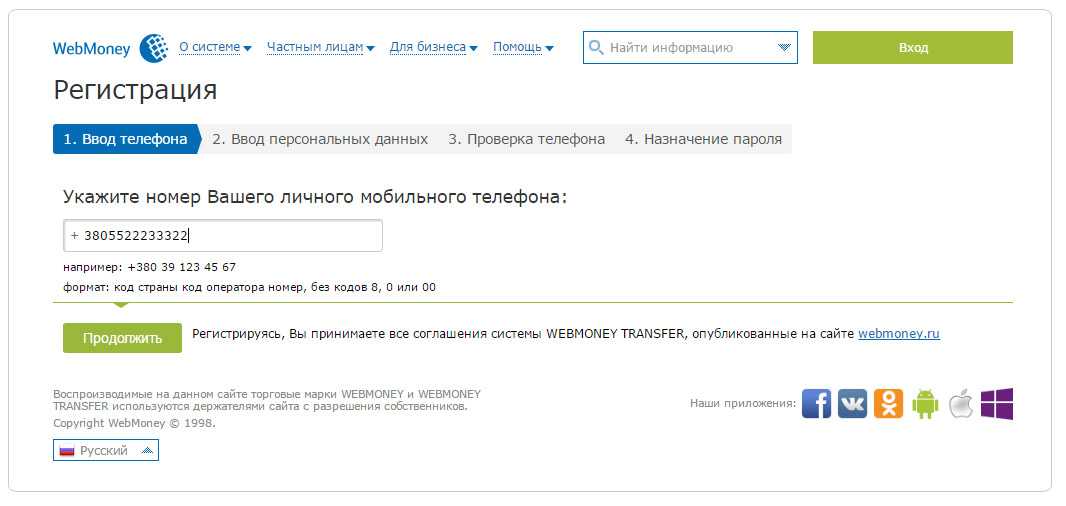
Task: Click the Наши приложения label
Action: (742, 403)
